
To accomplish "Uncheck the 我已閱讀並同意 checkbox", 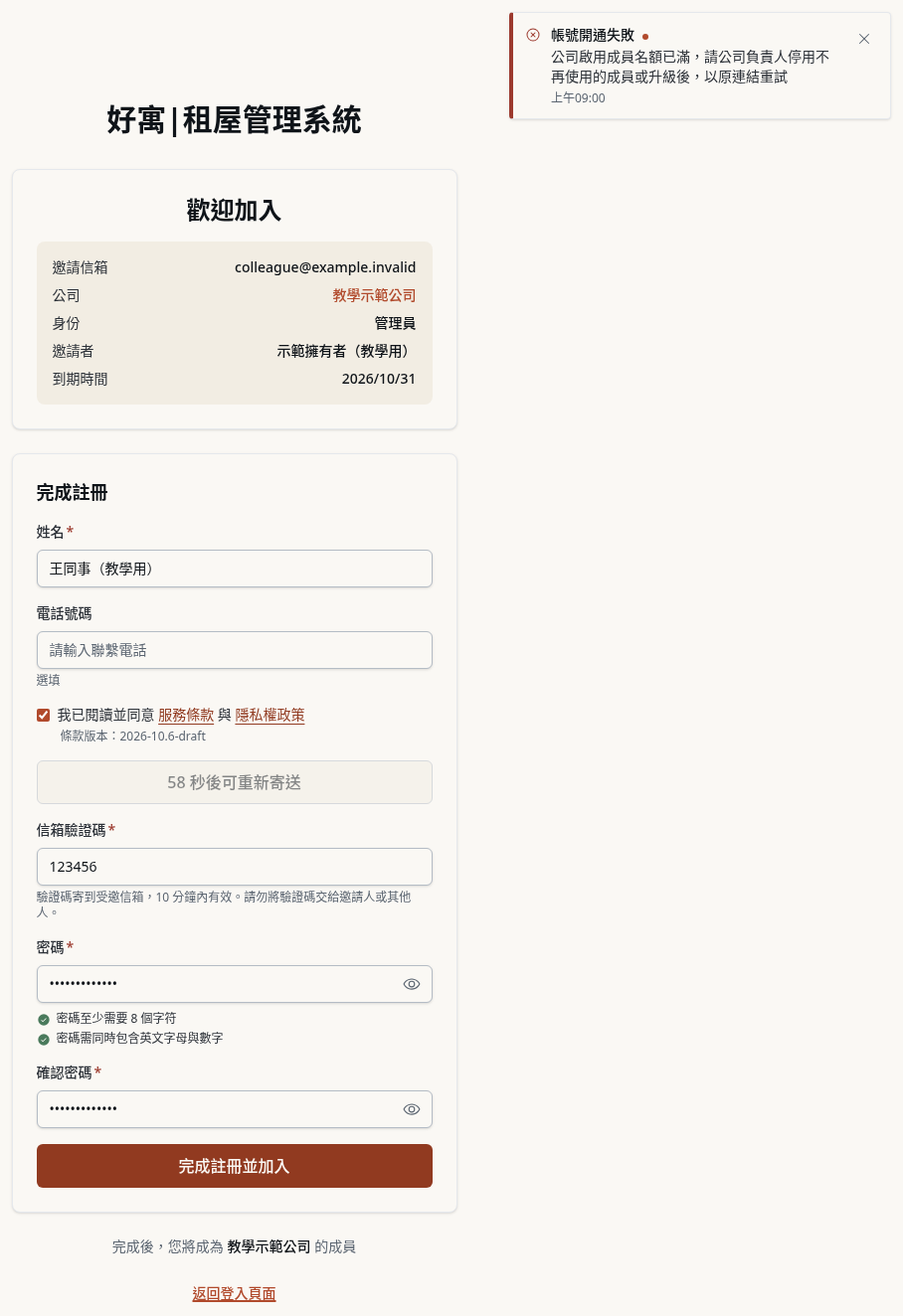I will coord(44,715).
